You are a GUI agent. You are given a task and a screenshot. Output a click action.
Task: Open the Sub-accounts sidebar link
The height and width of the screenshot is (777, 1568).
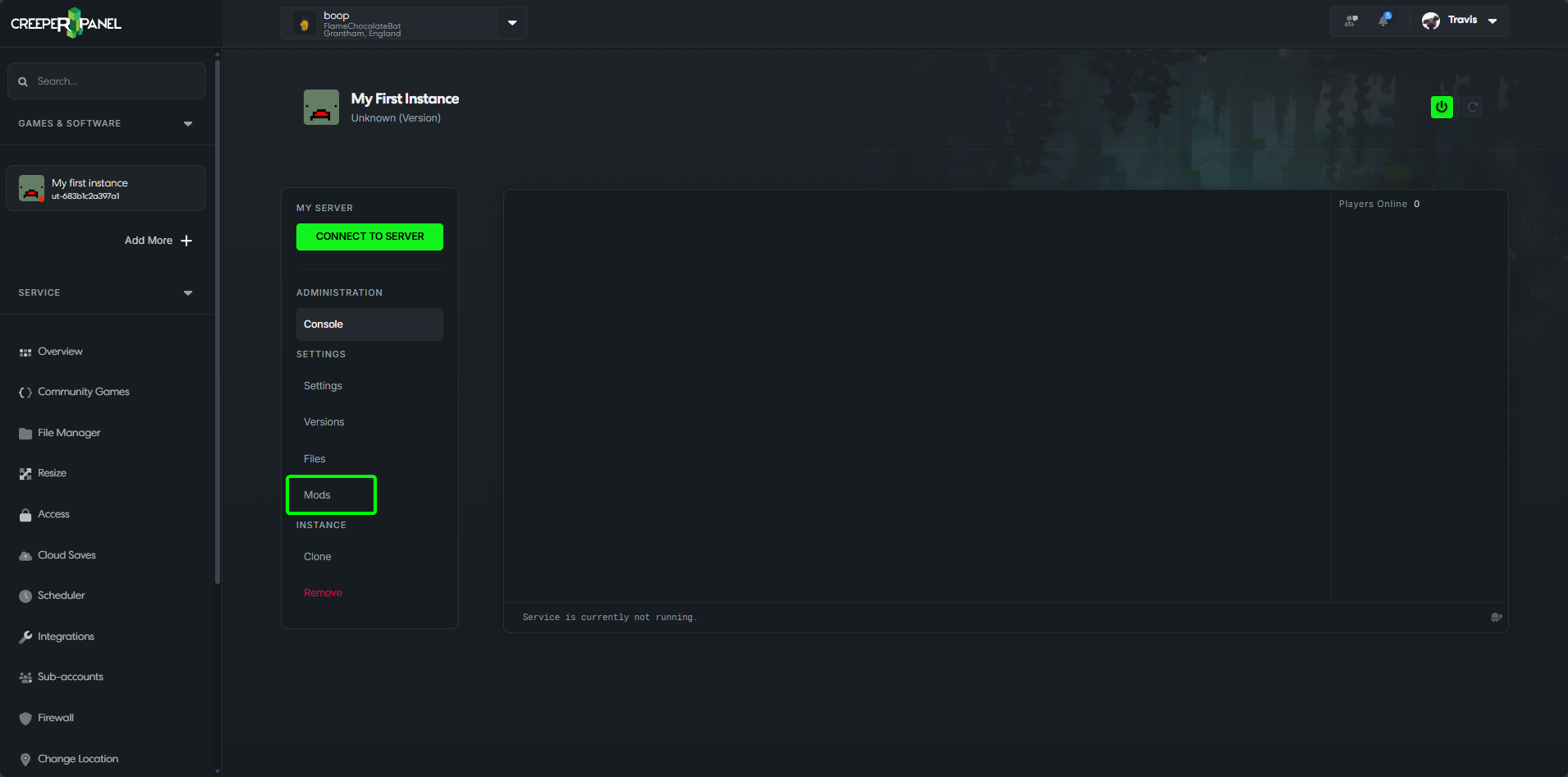71,677
